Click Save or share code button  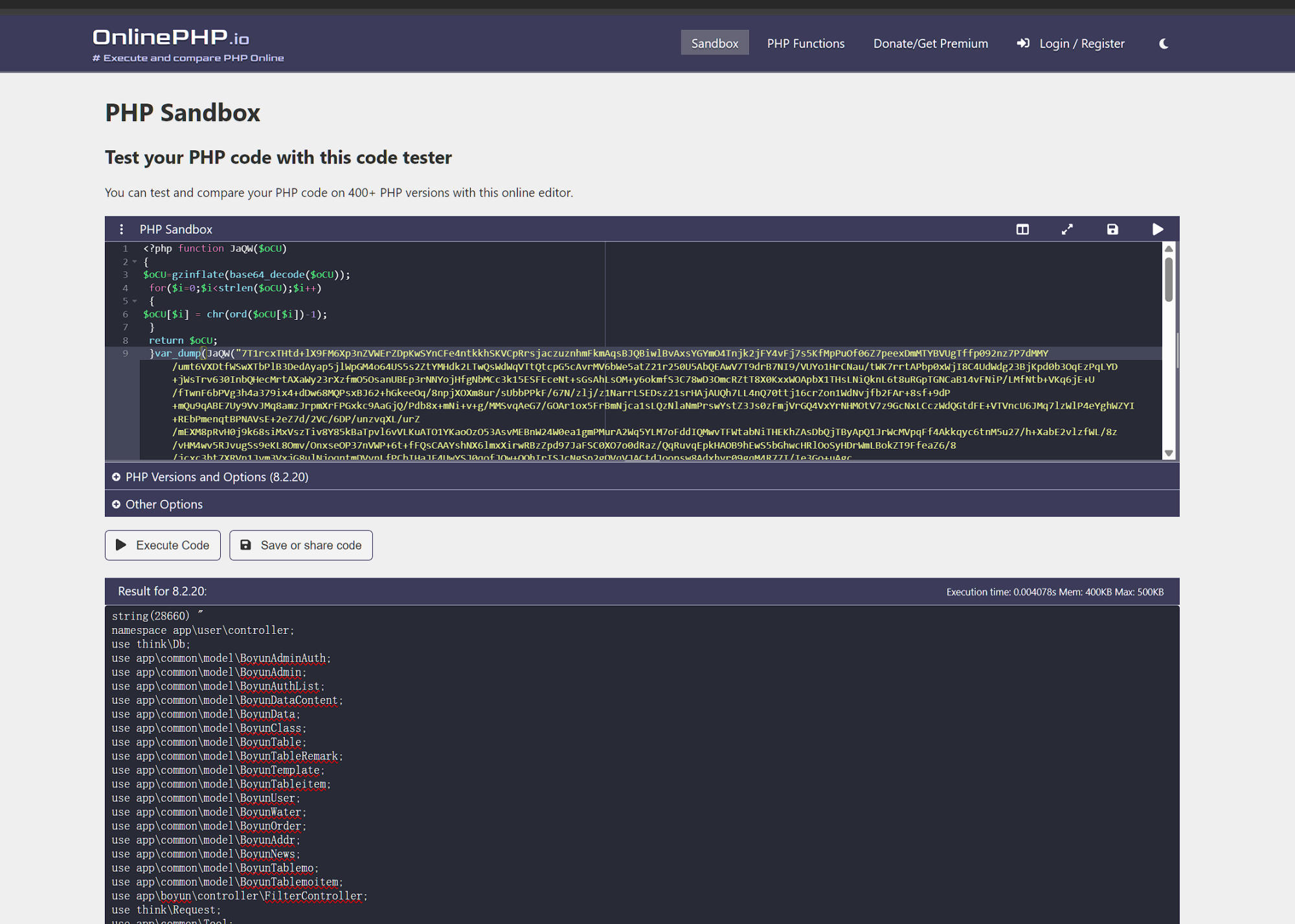301,545
